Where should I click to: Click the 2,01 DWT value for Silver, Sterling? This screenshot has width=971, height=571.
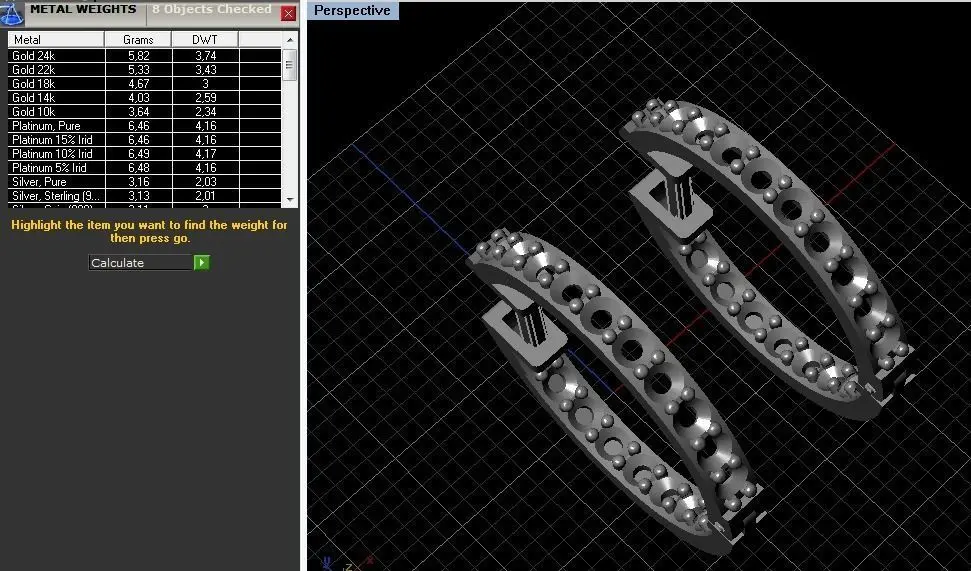[x=206, y=196]
